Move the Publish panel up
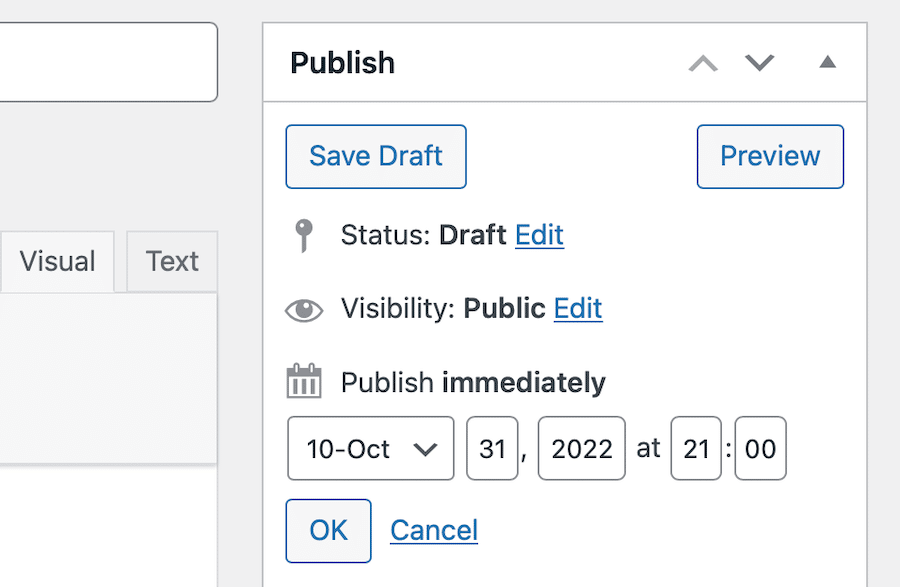900x587 pixels. [703, 64]
